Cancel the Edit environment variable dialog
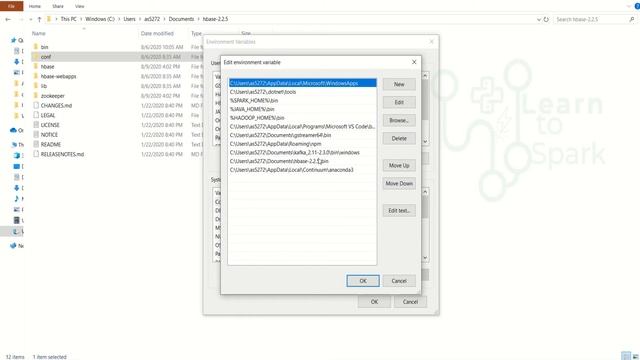 coord(399,281)
